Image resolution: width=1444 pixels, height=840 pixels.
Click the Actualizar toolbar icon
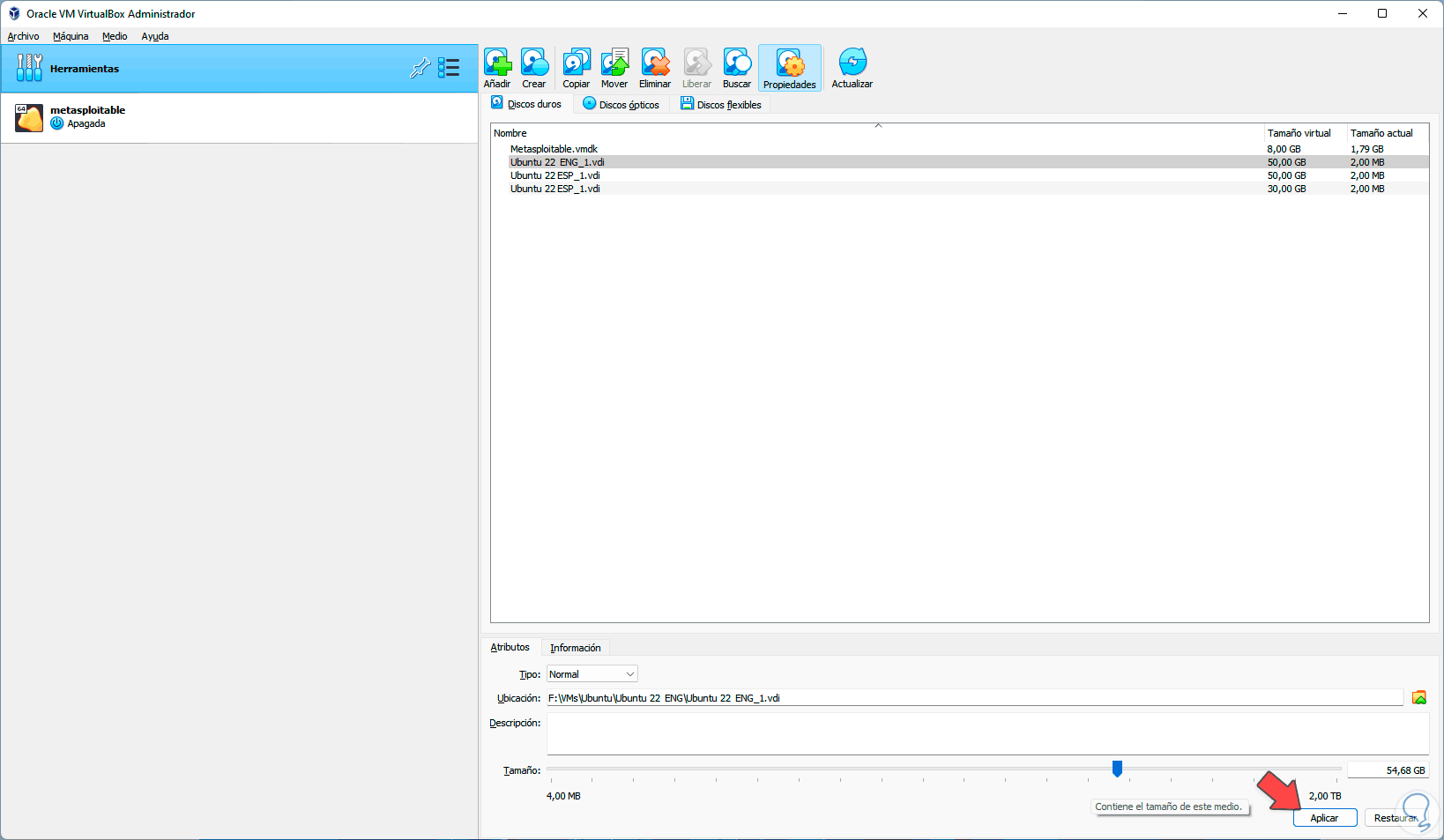[852, 68]
